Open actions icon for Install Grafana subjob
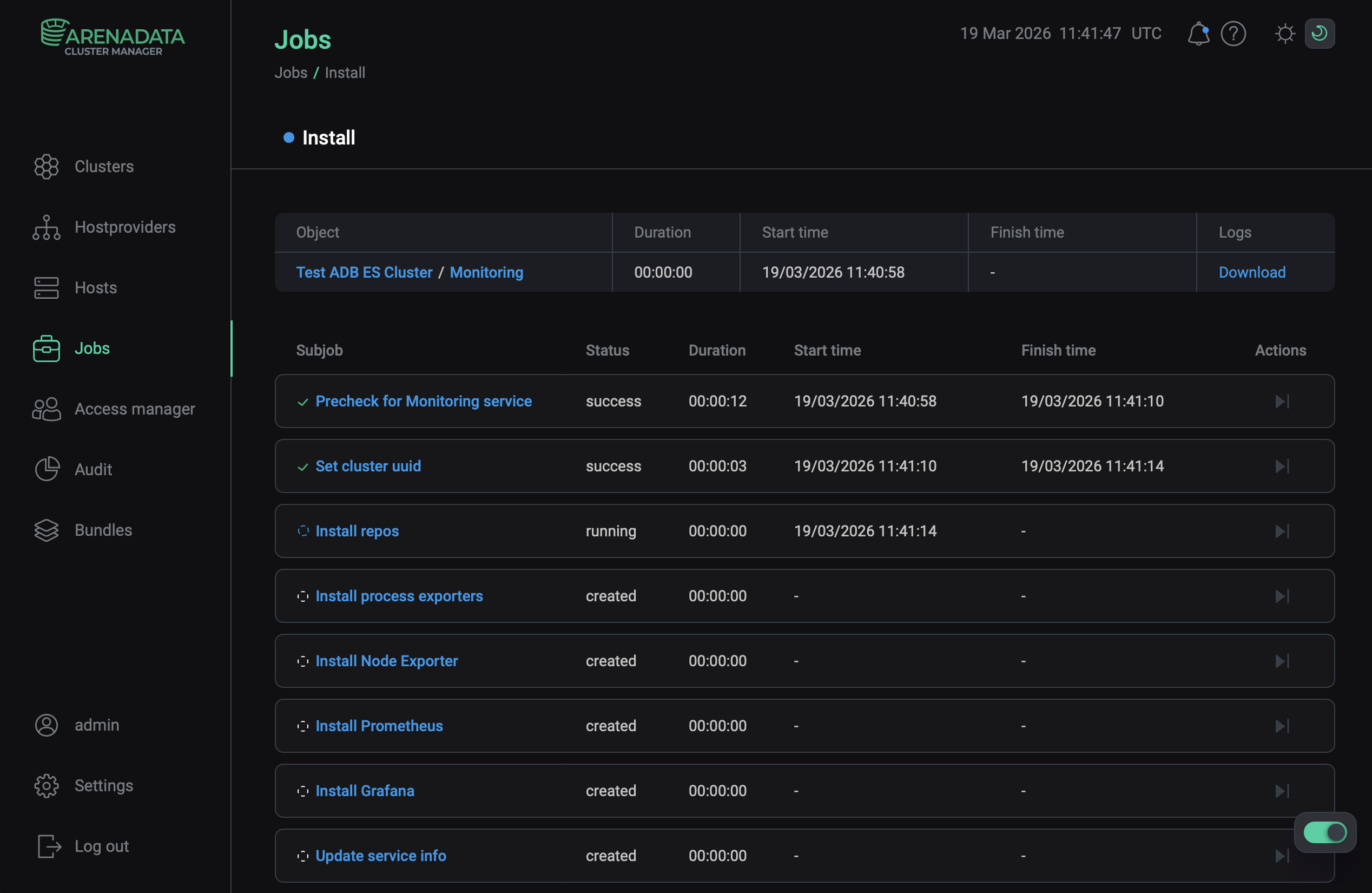 [x=1282, y=790]
